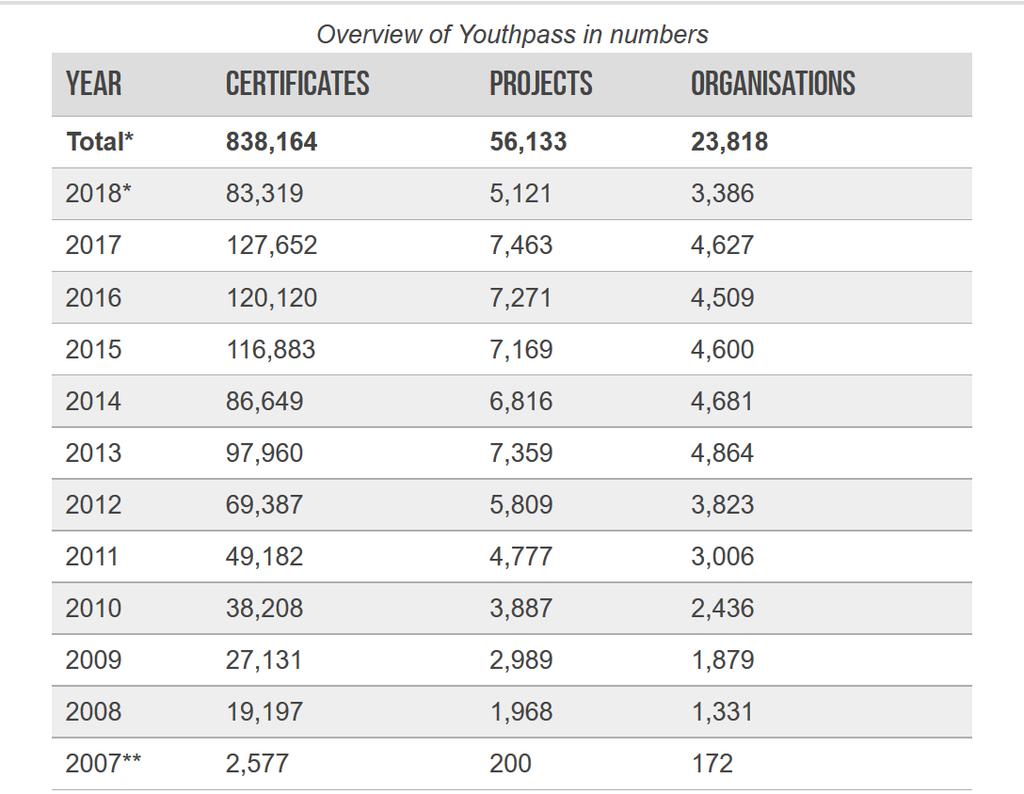This screenshot has width=1024, height=794.
Task: Select total certificates value 838,164
Action: (x=271, y=142)
